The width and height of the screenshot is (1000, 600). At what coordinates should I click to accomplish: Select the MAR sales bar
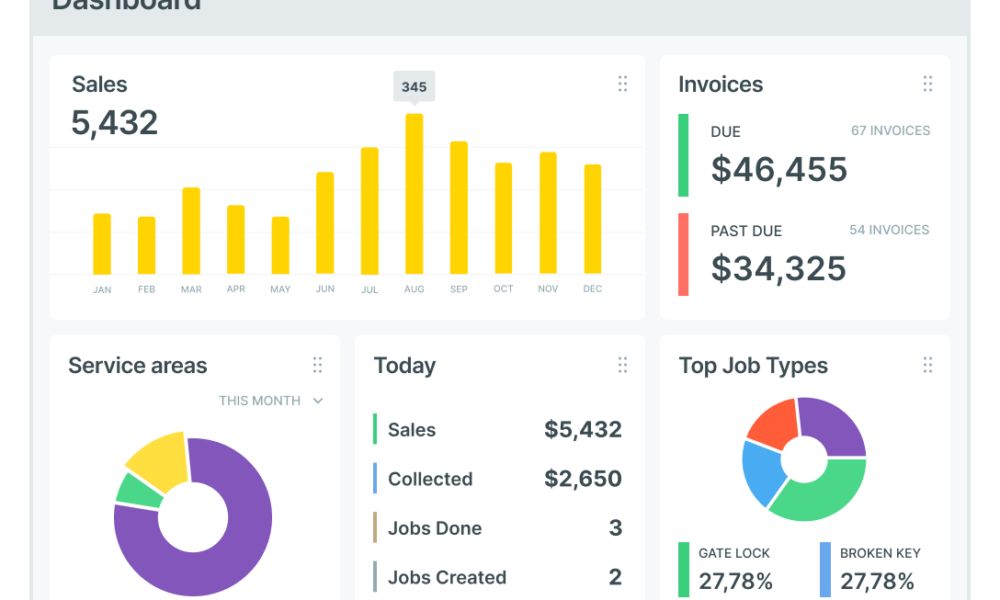tap(191, 231)
